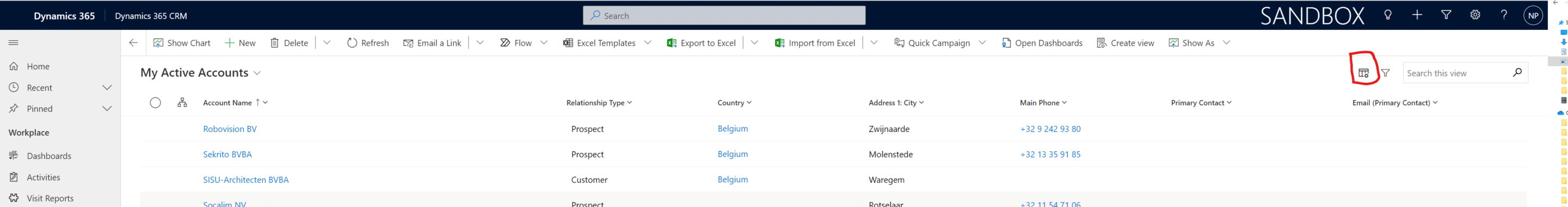Click the Advanced Find funnel in header
1568x207 pixels.
(1446, 15)
